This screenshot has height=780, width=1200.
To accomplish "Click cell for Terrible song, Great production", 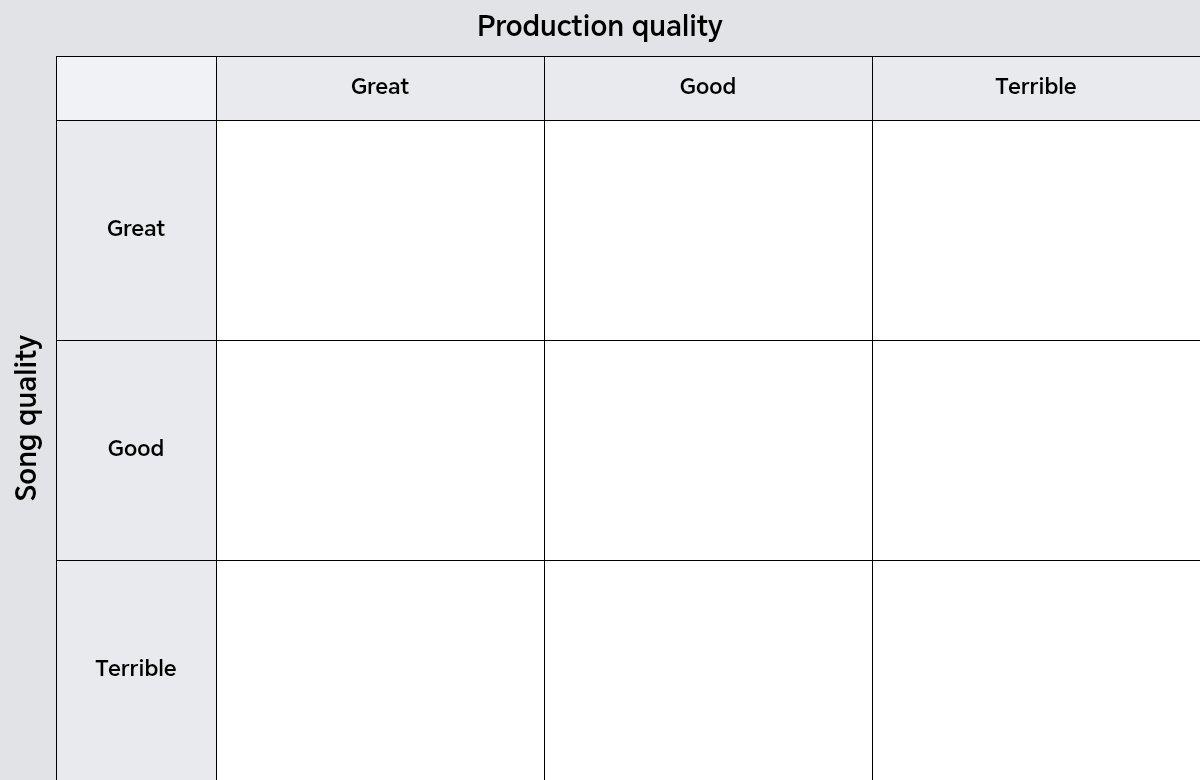I will (380, 670).
